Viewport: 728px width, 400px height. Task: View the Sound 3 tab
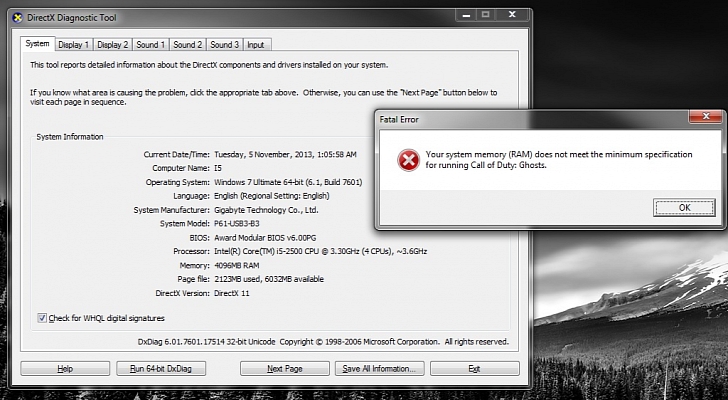[x=224, y=45]
